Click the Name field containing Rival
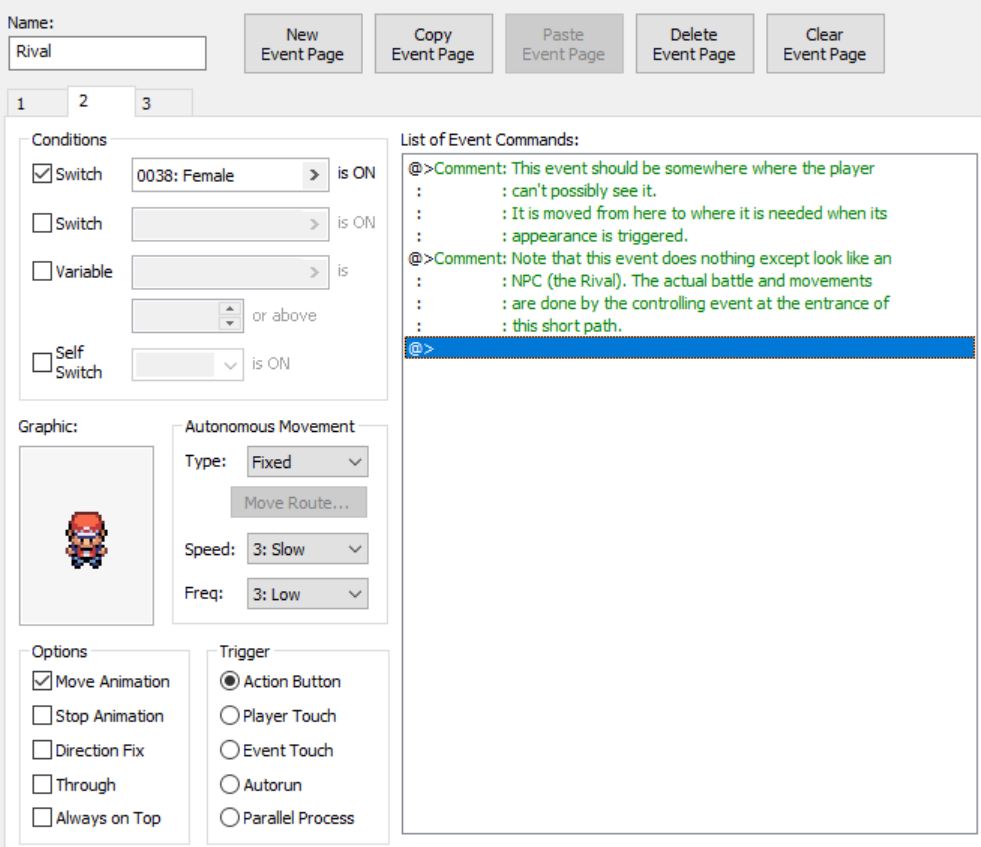 (107, 53)
